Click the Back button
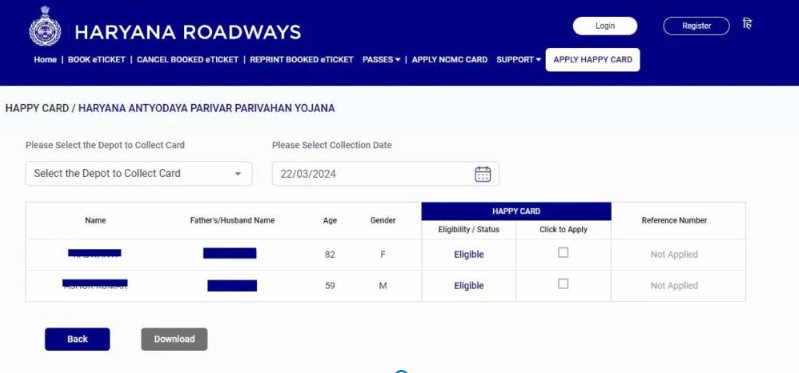Image resolution: width=799 pixels, height=373 pixels. [77, 339]
